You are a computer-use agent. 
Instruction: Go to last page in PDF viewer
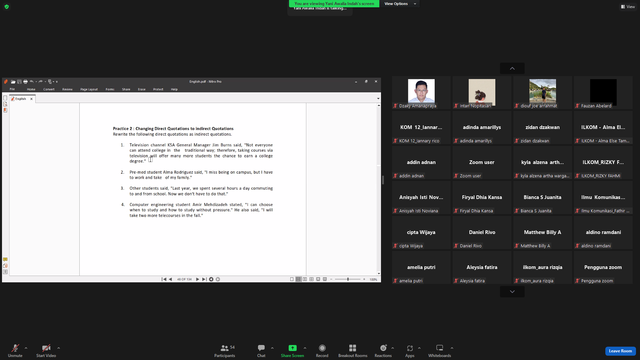tap(204, 279)
